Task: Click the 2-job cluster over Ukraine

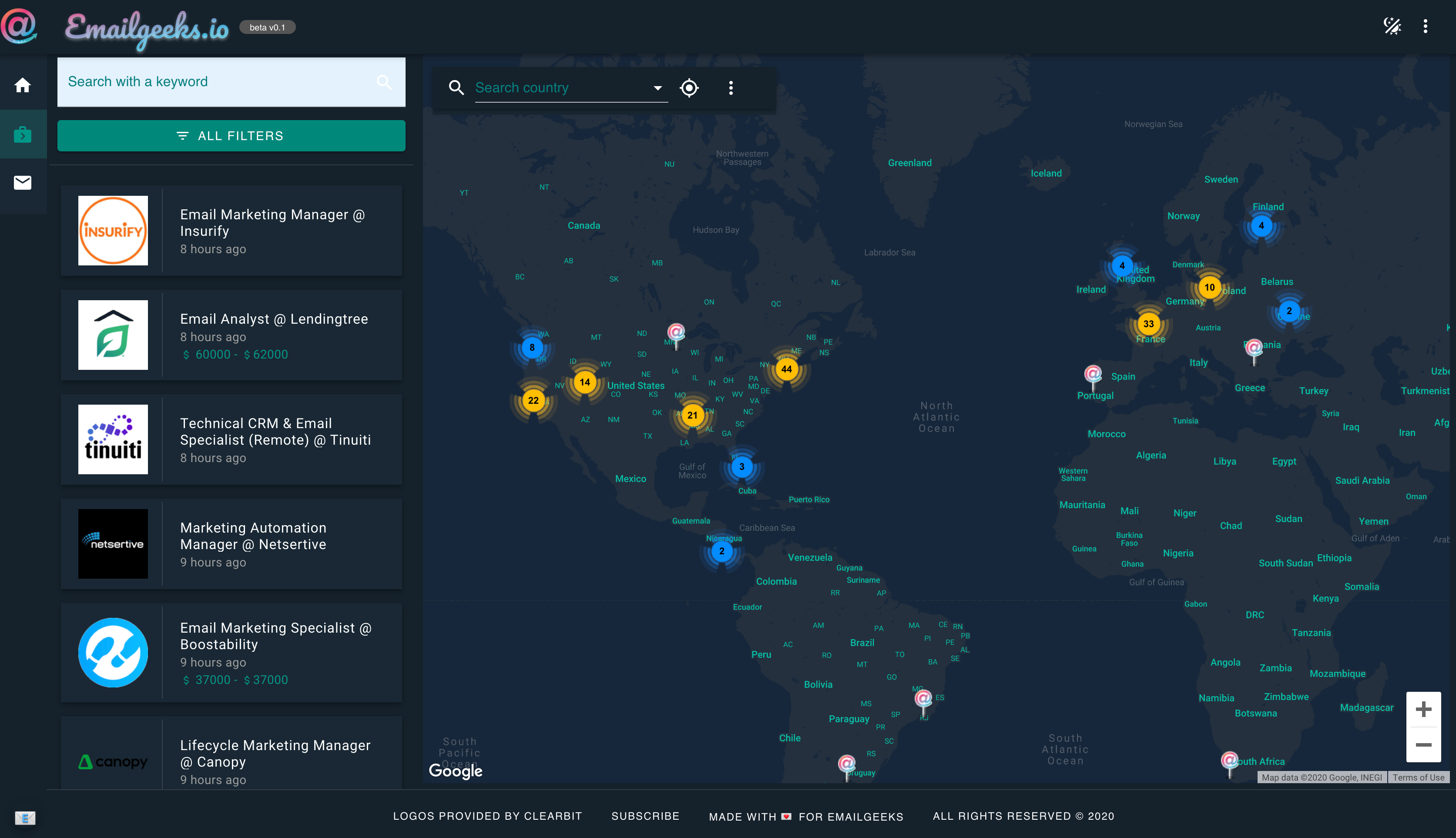Action: [x=1289, y=311]
